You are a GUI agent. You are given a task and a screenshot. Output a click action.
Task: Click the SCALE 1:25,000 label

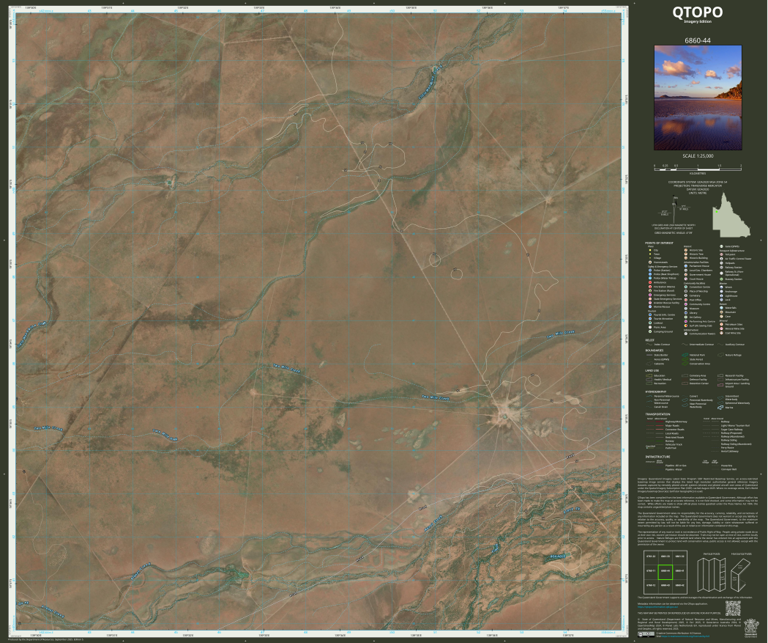click(x=697, y=156)
